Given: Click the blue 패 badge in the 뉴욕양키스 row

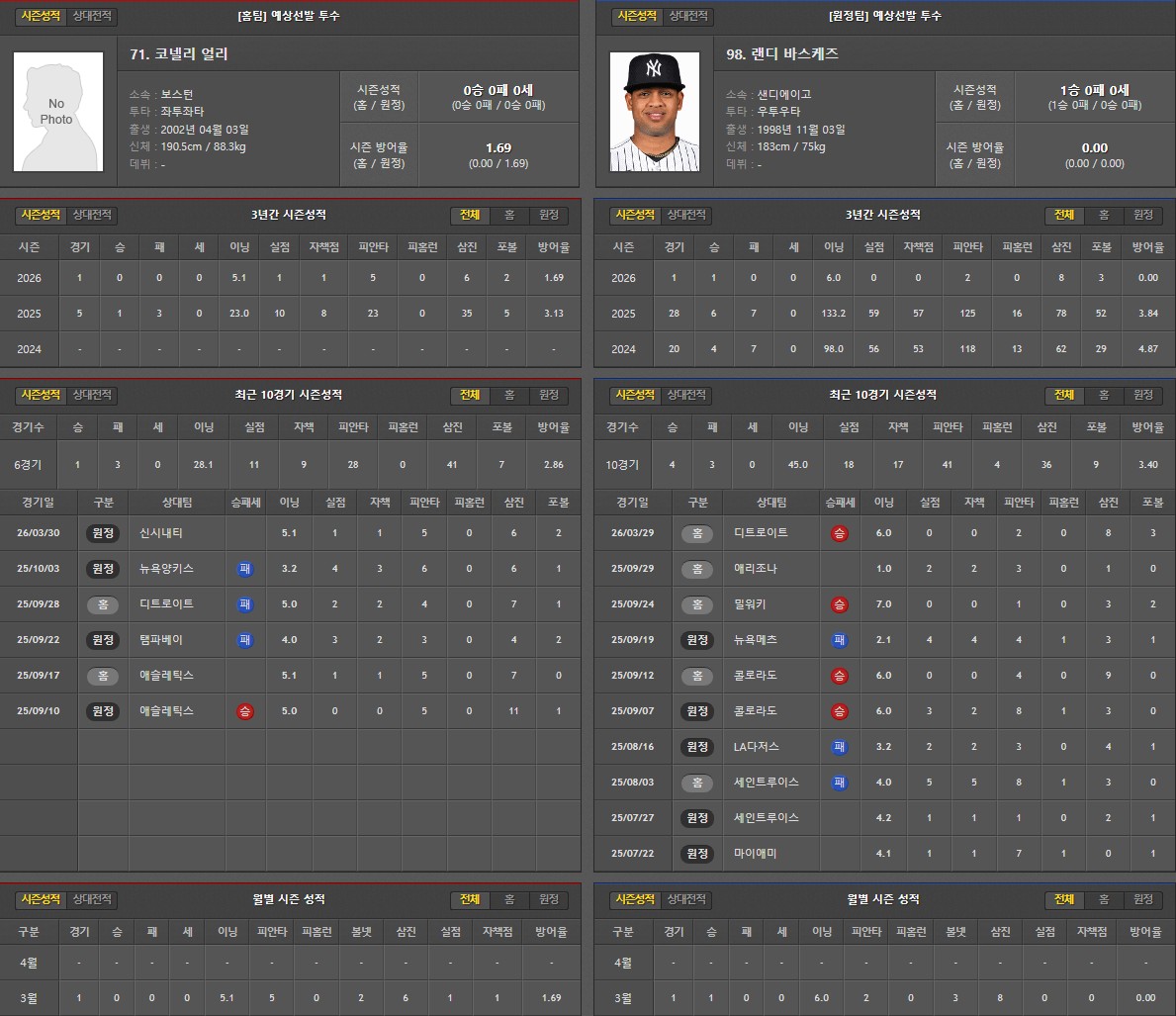Looking at the screenshot, I should pyautogui.click(x=243, y=569).
